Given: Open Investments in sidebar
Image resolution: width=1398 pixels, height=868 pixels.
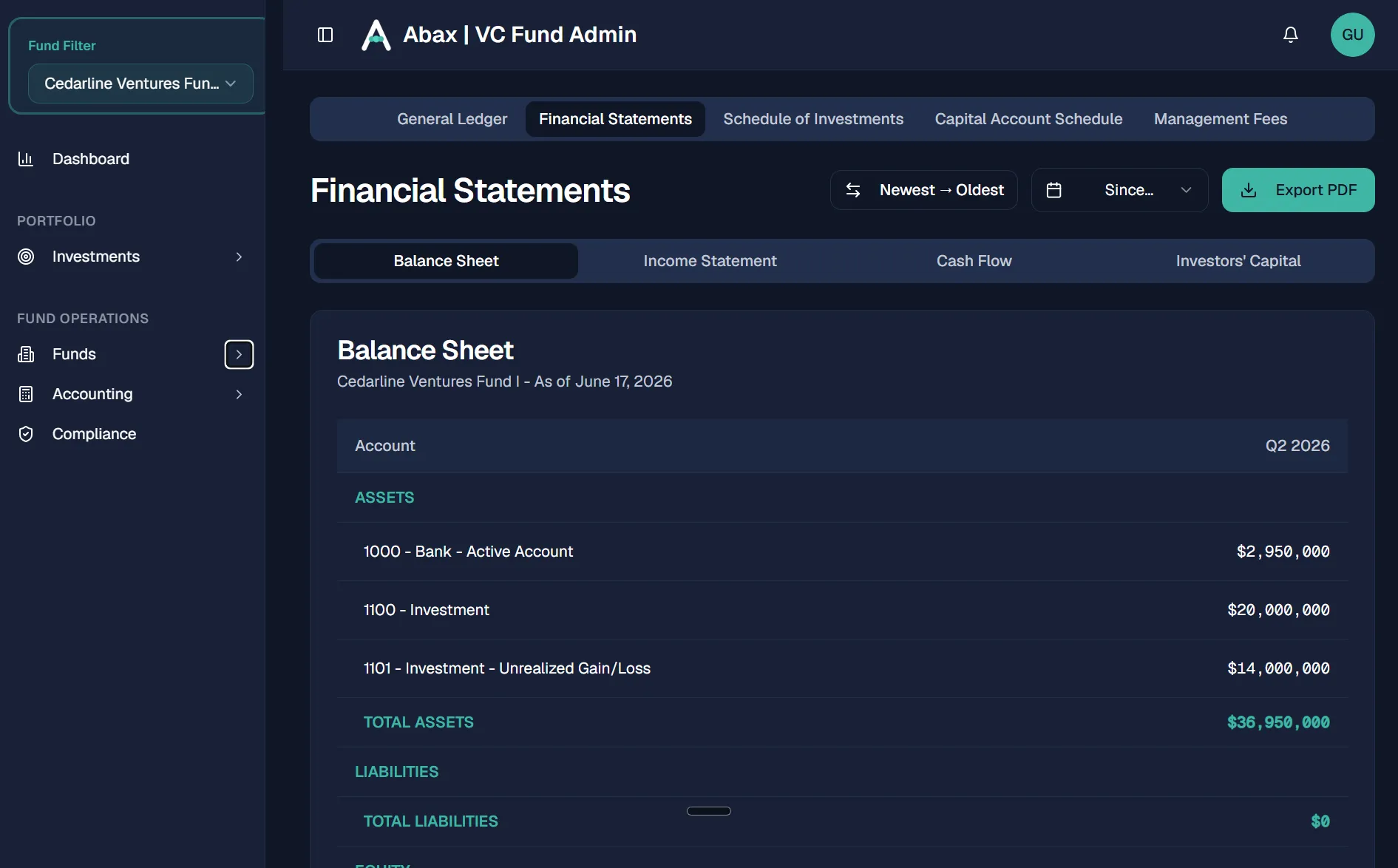Looking at the screenshot, I should pyautogui.click(x=95, y=257).
